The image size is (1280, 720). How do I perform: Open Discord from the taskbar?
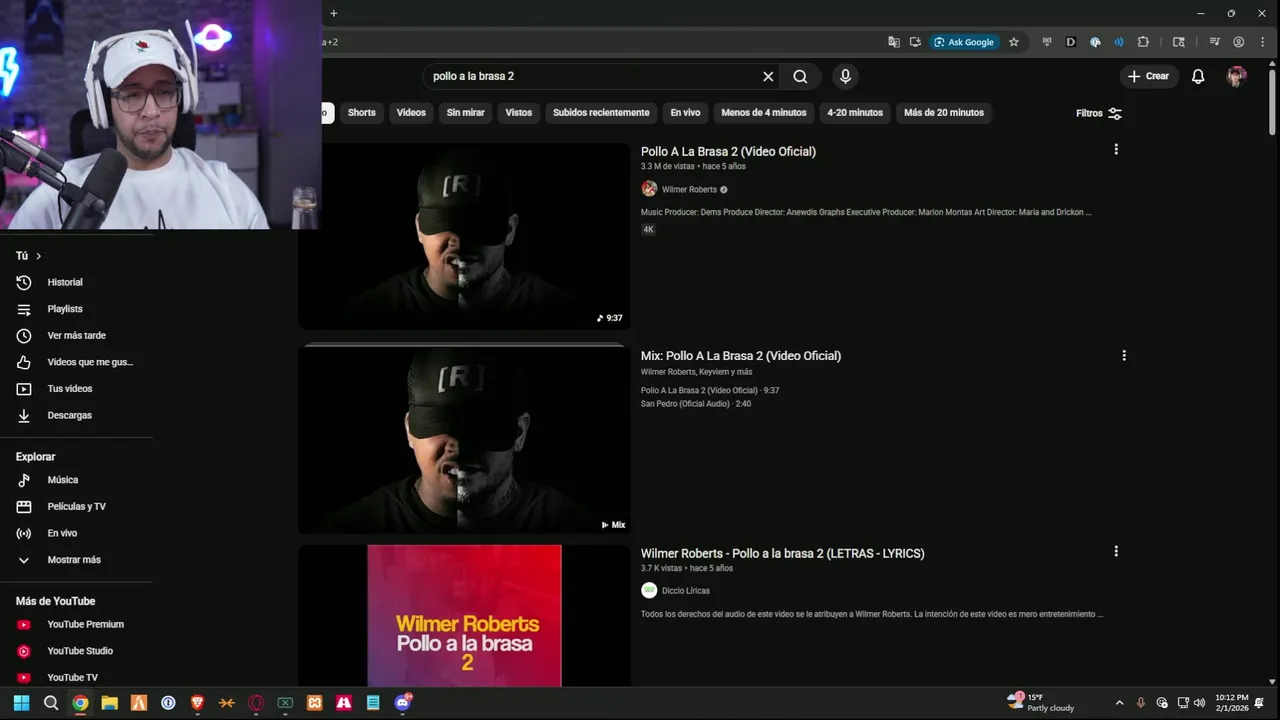[403, 703]
